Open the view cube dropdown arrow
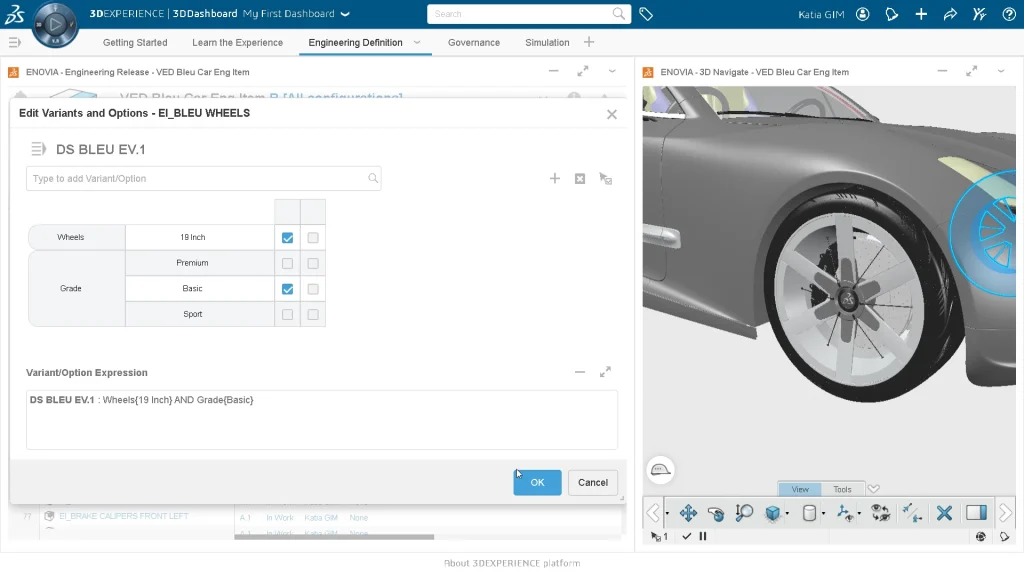1024x576 pixels. click(787, 514)
